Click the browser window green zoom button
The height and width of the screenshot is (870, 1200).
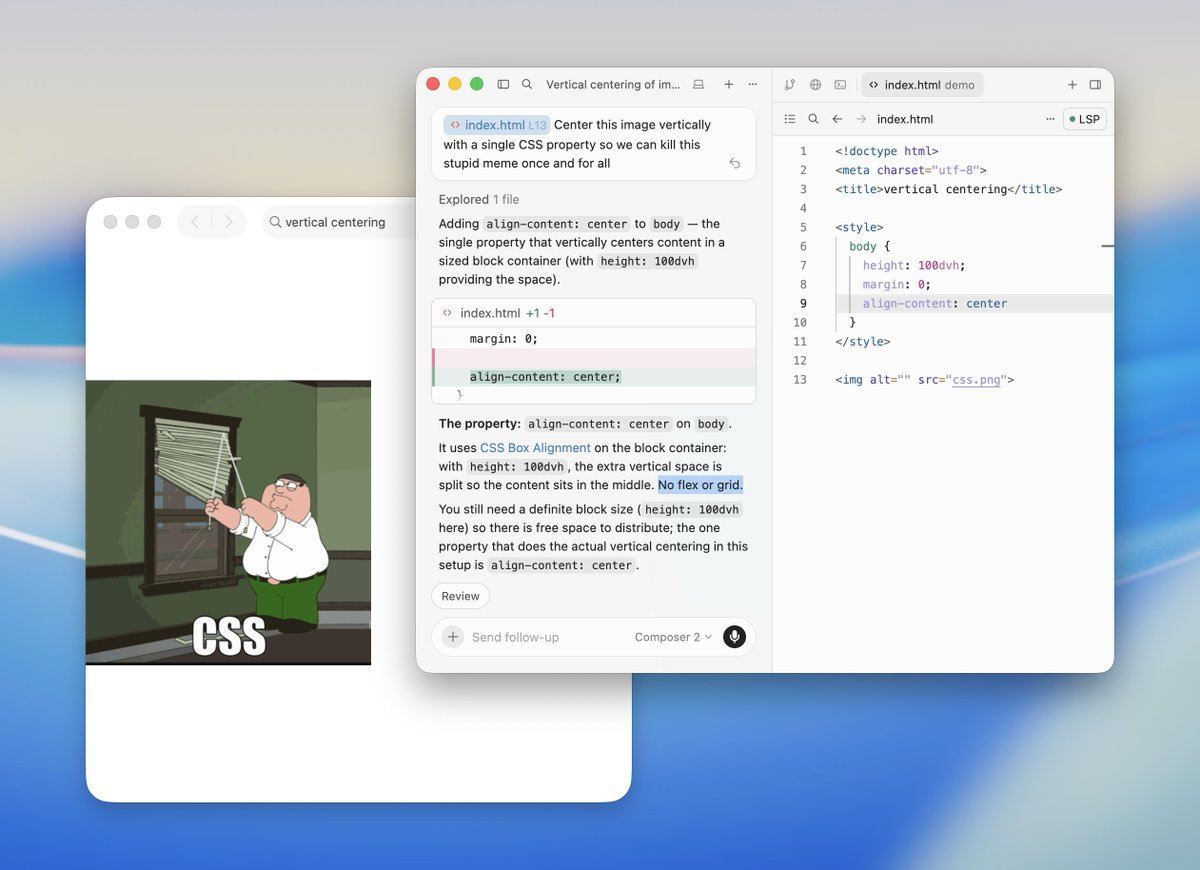coord(154,222)
